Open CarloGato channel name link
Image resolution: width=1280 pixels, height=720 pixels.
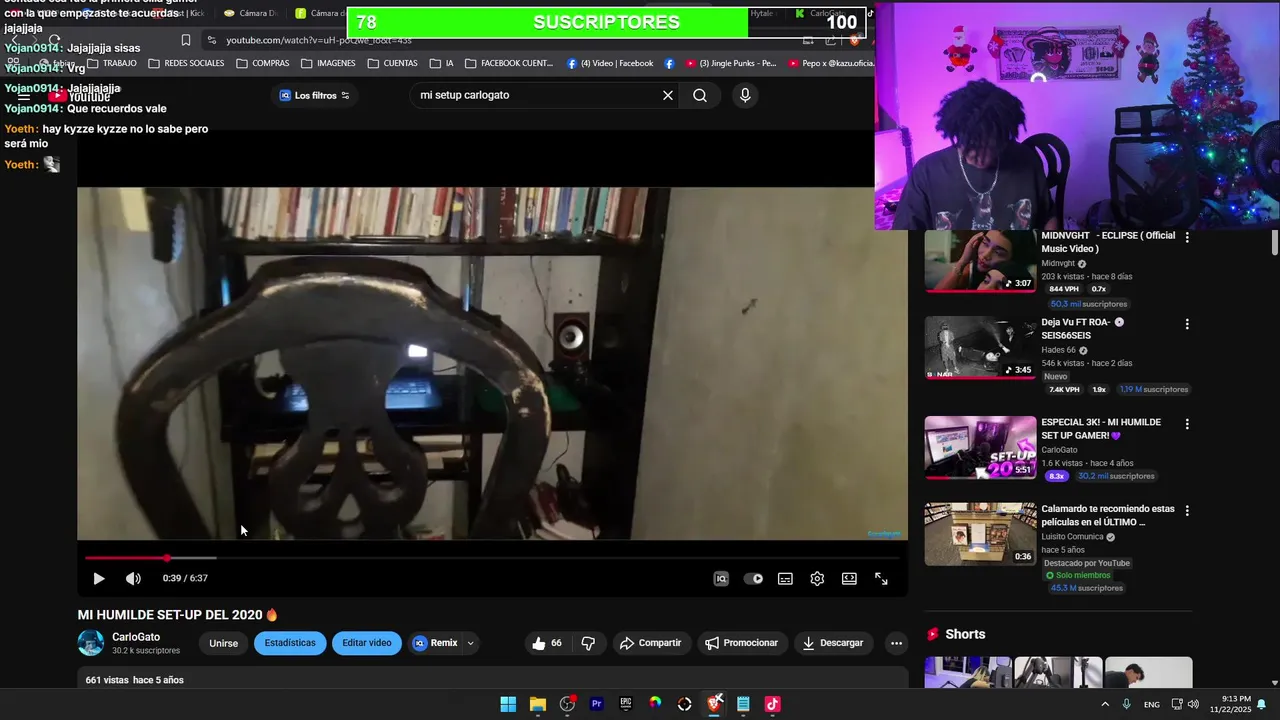[136, 637]
